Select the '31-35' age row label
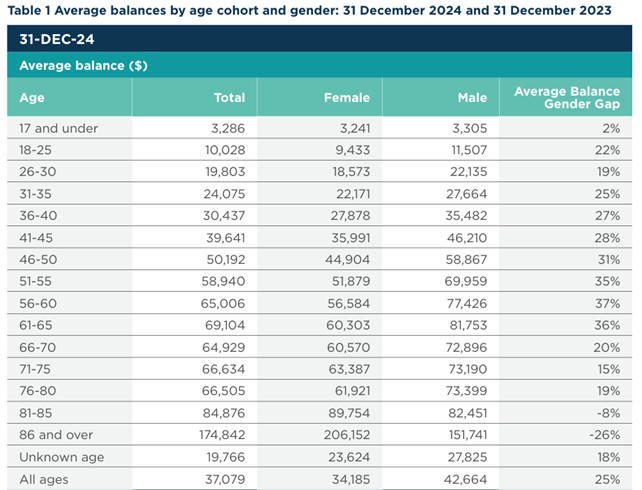The width and height of the screenshot is (642, 490). pos(35,194)
